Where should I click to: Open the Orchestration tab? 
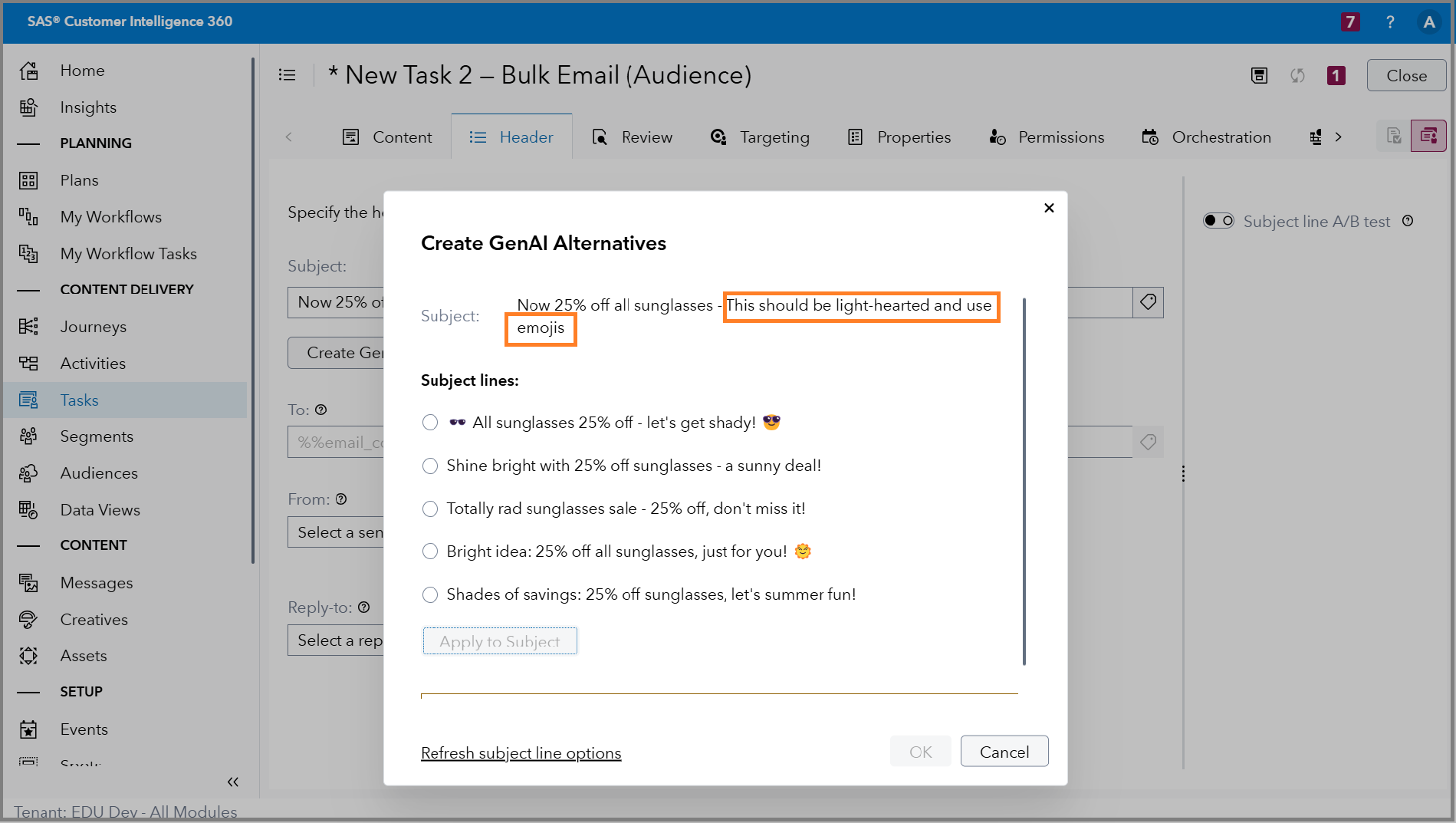click(1221, 137)
